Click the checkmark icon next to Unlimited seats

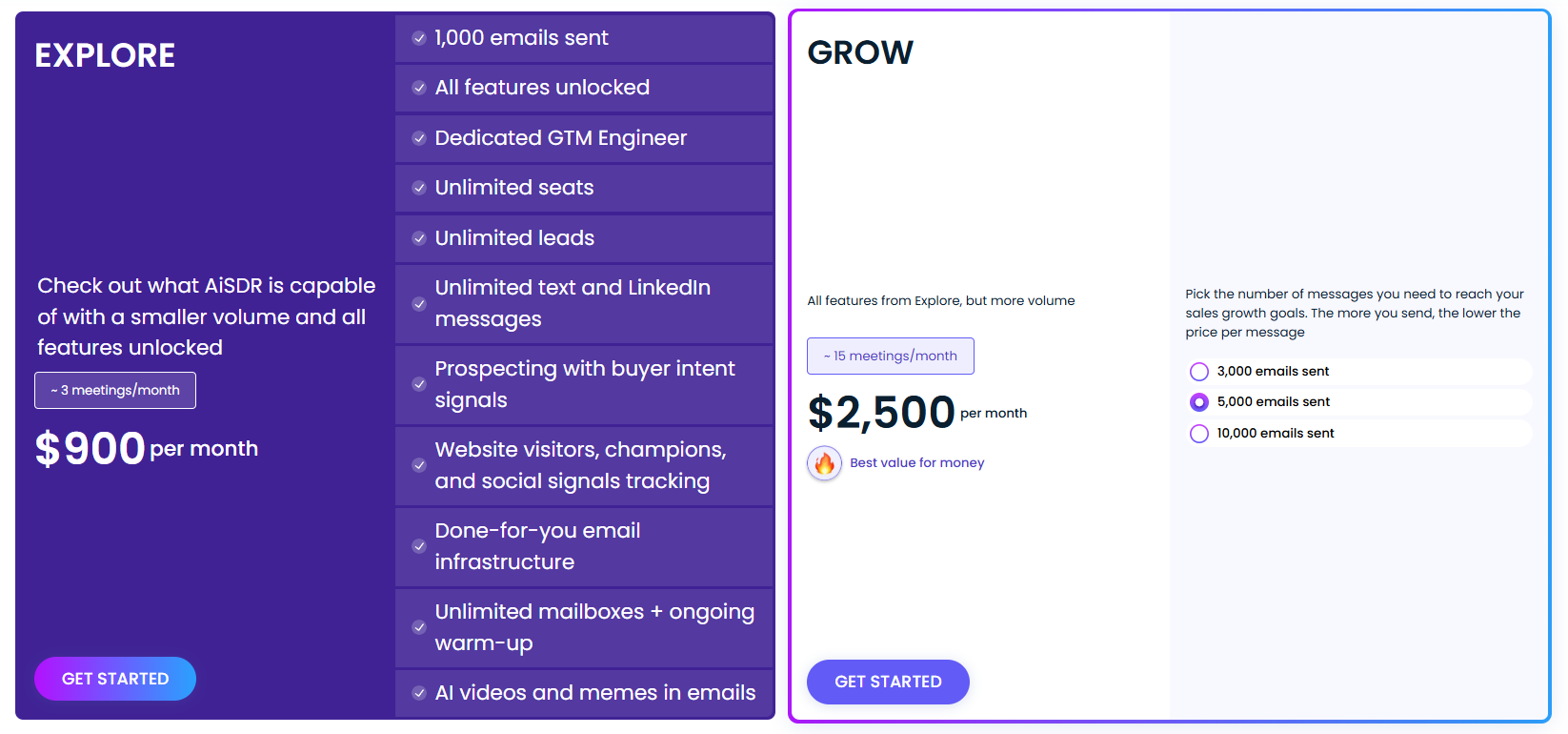click(x=418, y=188)
